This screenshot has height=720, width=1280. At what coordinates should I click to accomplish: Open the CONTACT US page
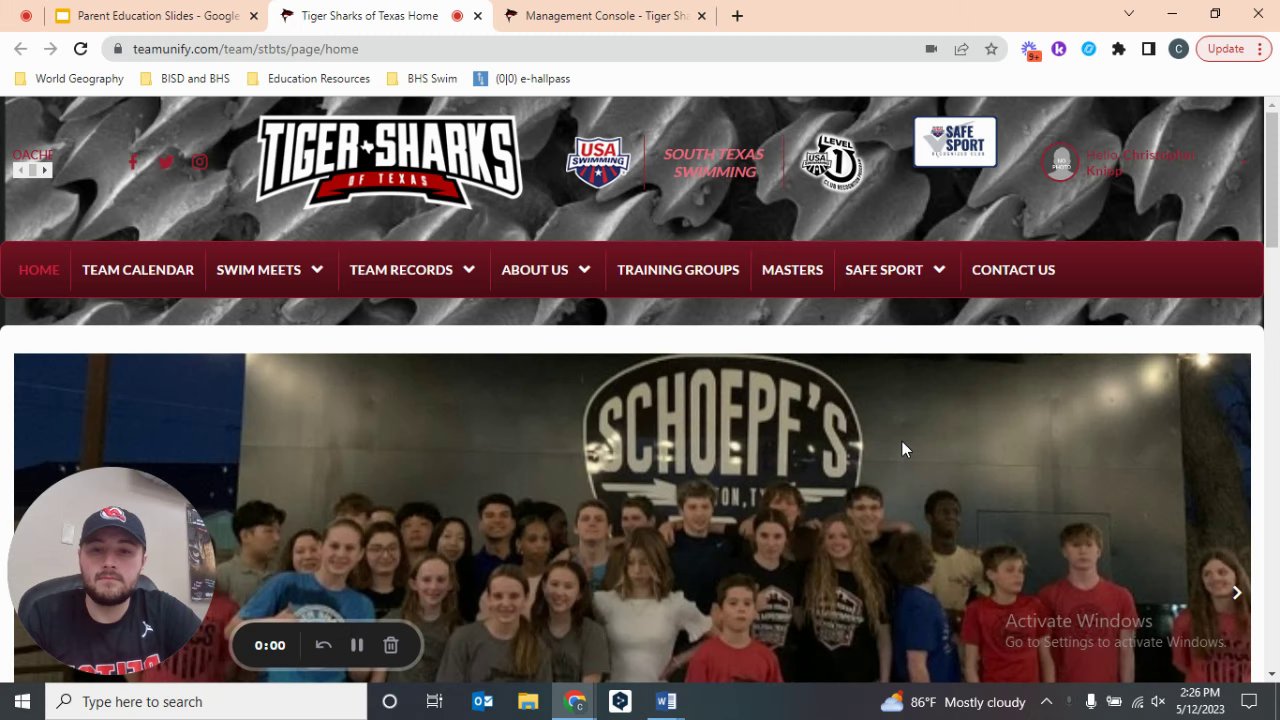(x=1013, y=270)
